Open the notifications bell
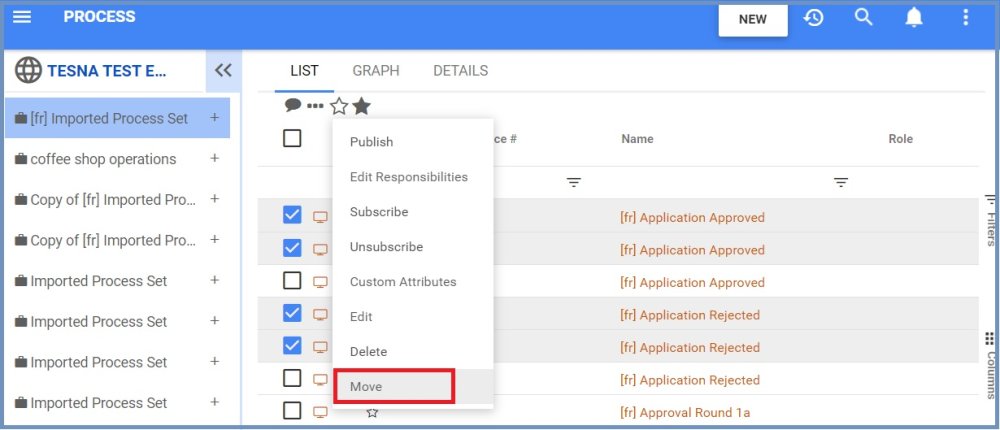This screenshot has height=430, width=1000. coord(914,18)
